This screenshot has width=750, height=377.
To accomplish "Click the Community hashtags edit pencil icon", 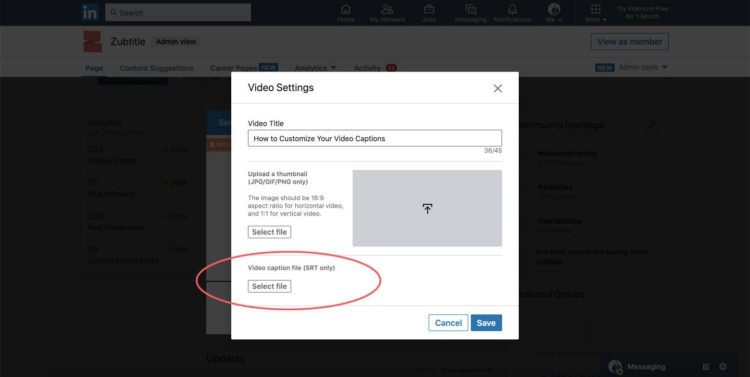I will 651,125.
